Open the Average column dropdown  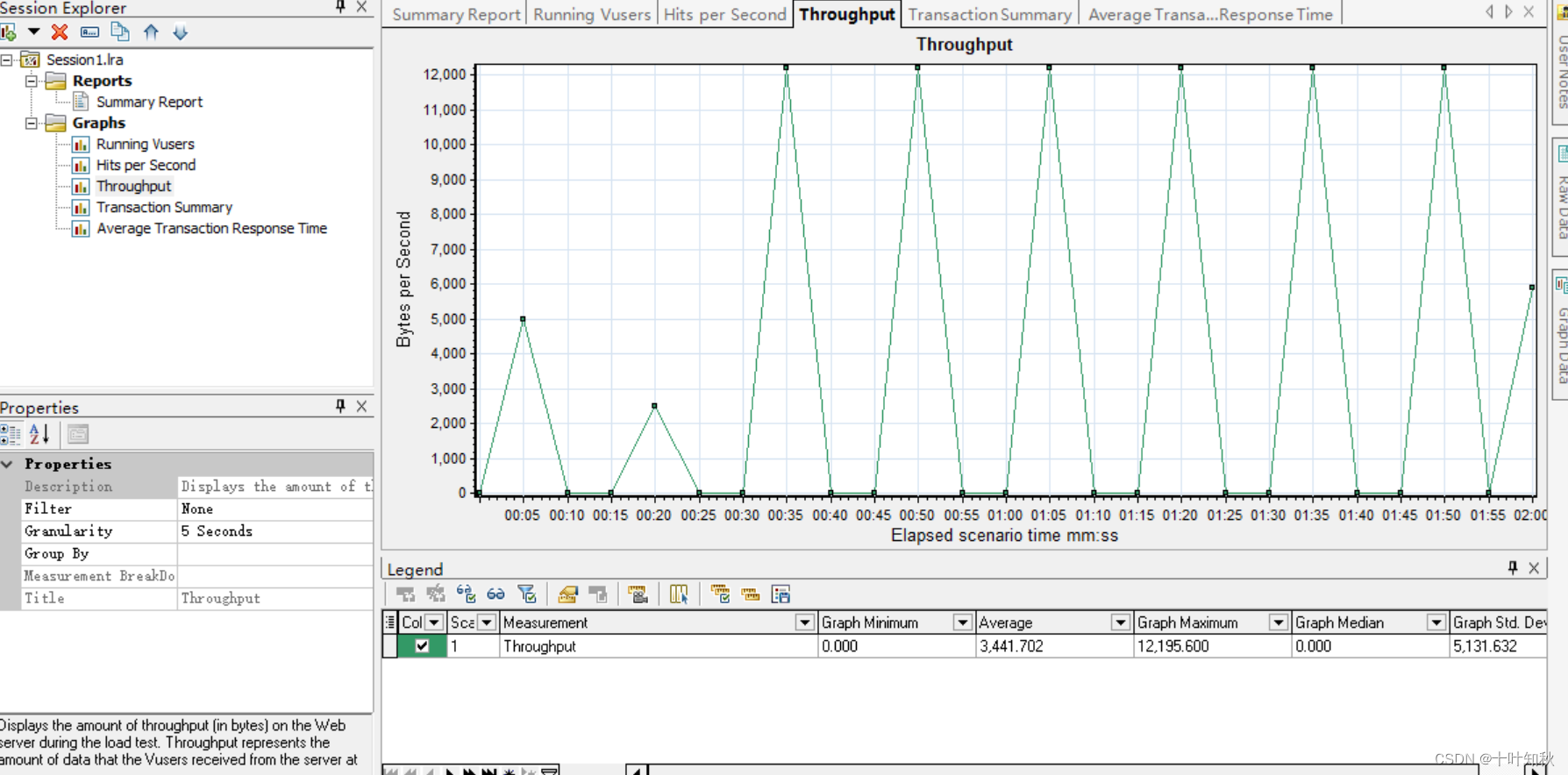[x=1120, y=622]
